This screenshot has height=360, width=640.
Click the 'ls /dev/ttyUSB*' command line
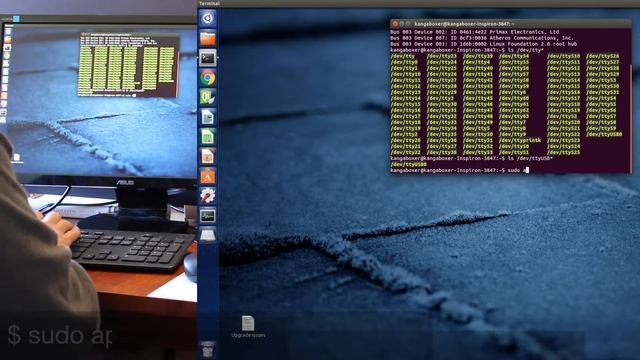[471, 158]
